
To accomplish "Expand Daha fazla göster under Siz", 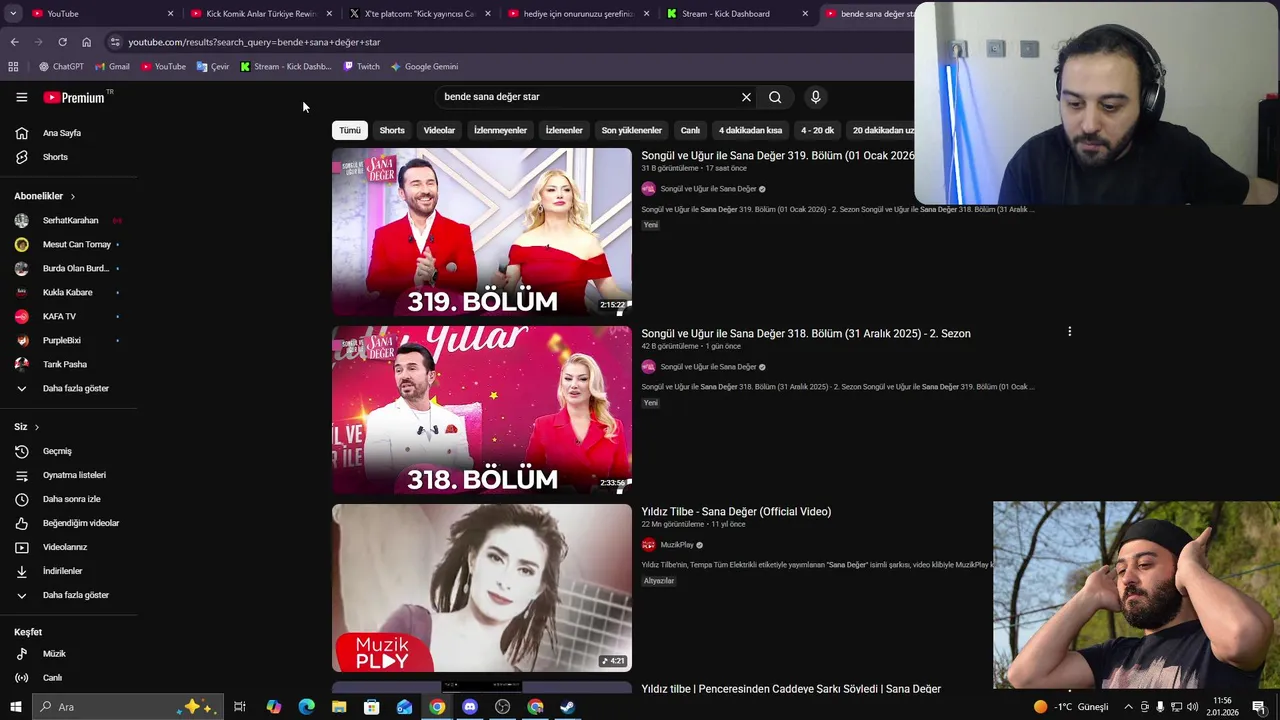I will (x=75, y=595).
